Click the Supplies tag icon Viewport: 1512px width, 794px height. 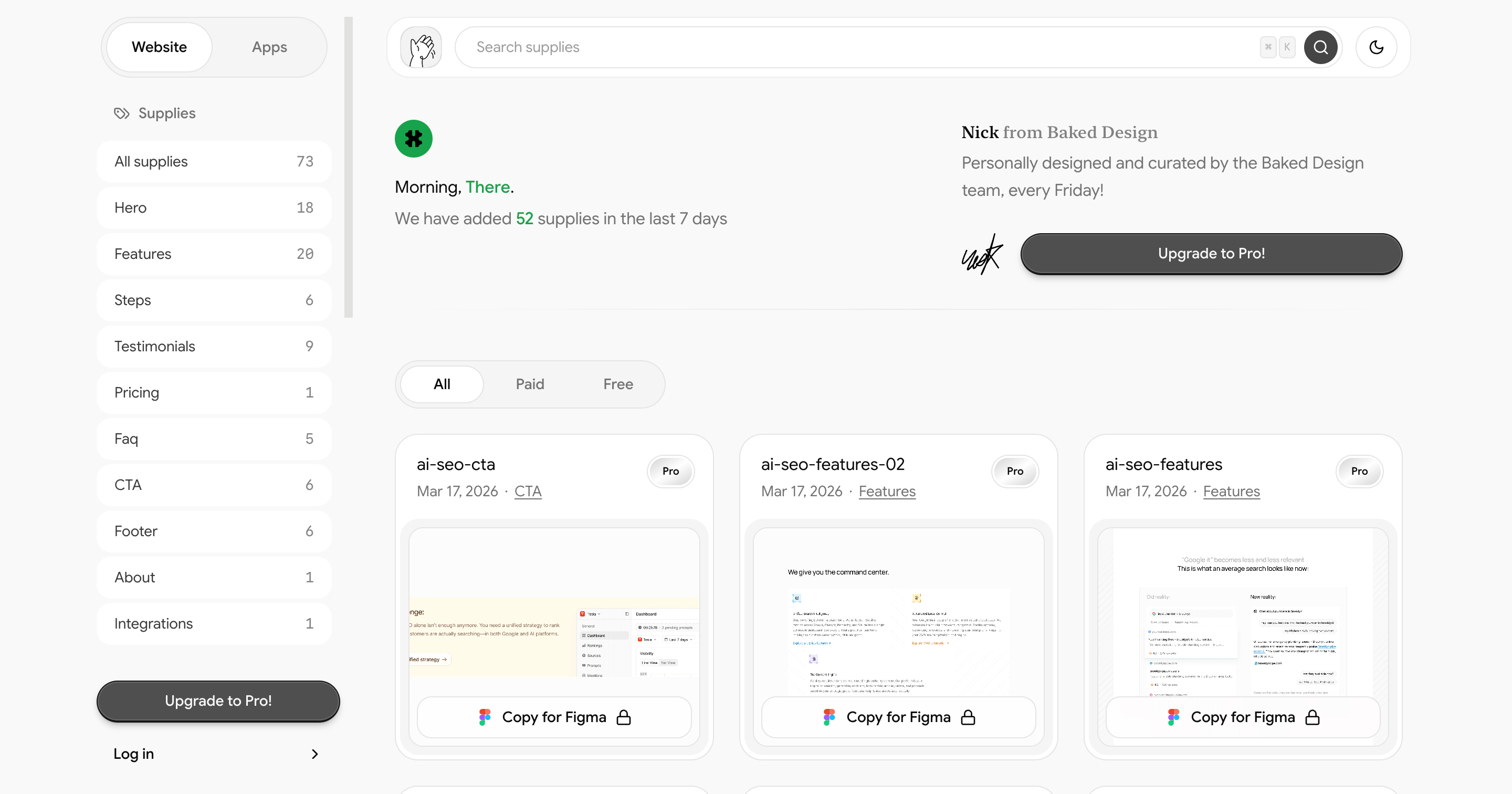[121, 113]
